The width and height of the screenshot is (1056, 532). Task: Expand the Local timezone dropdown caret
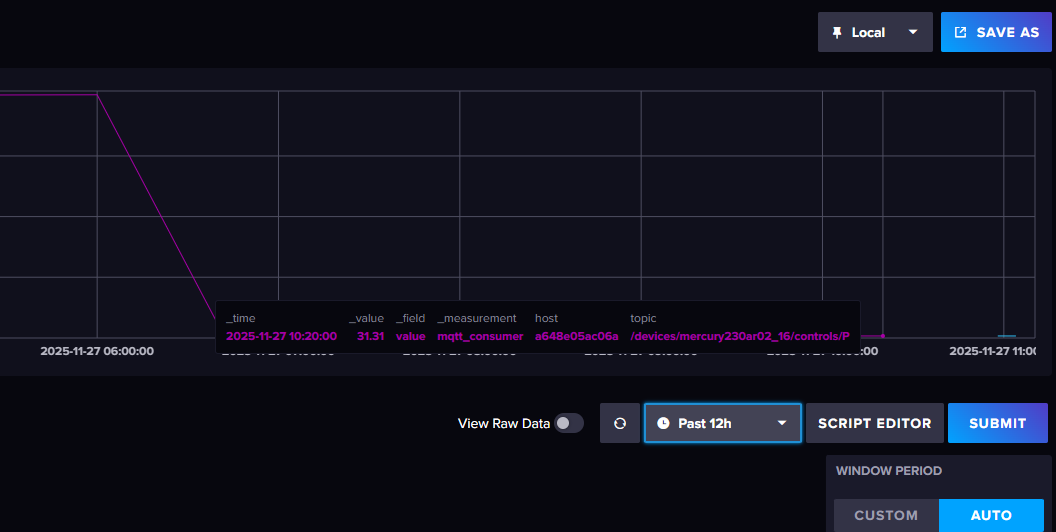tap(912, 32)
